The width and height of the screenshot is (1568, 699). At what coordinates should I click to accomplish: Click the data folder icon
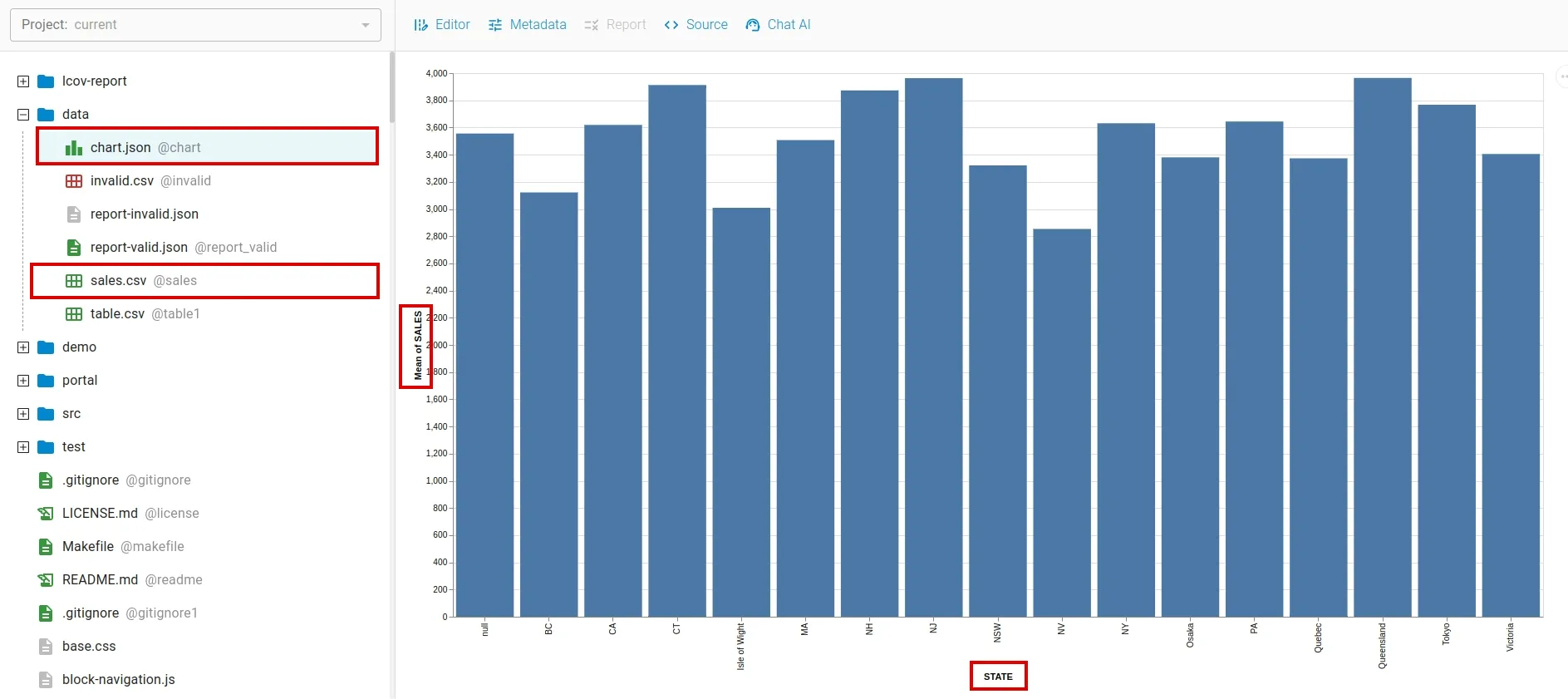click(47, 115)
